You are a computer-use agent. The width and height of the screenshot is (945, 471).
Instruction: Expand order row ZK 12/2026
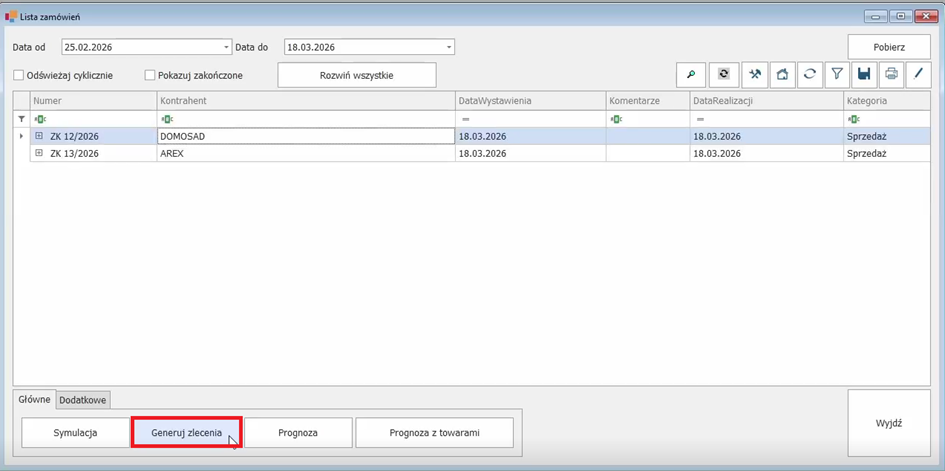(39, 136)
